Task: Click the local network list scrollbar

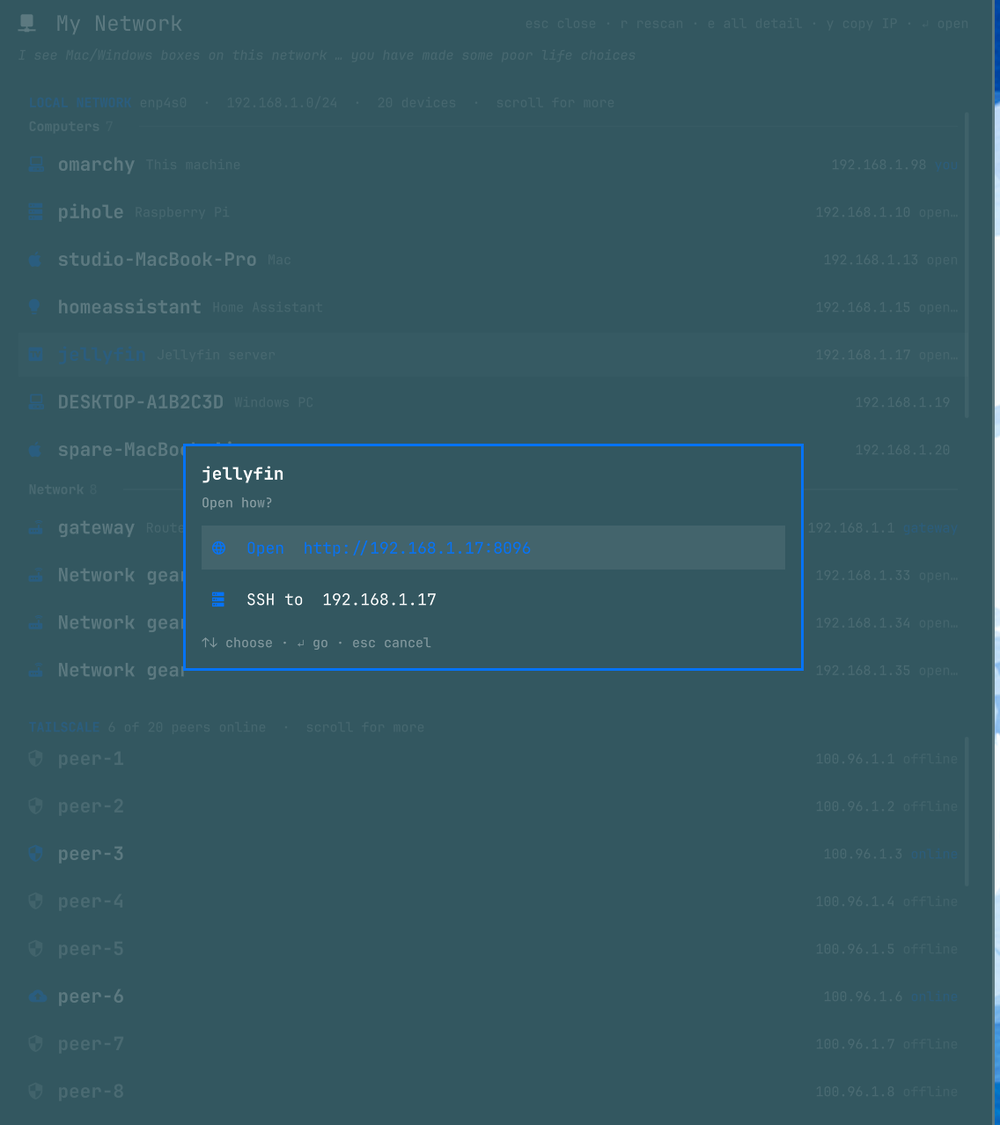Action: click(967, 265)
